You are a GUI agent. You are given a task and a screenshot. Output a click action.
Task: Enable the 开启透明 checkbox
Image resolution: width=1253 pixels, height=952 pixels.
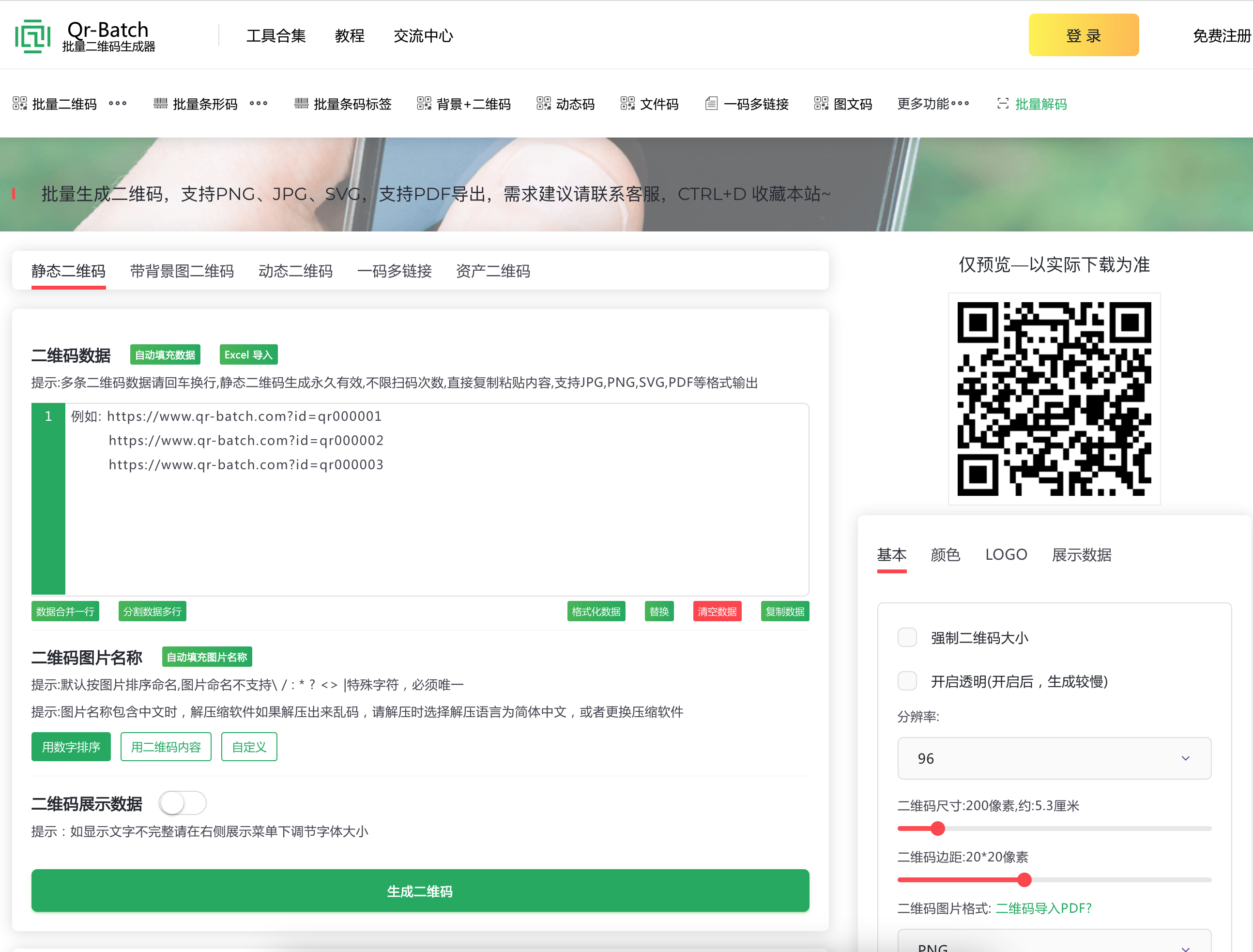(907, 681)
